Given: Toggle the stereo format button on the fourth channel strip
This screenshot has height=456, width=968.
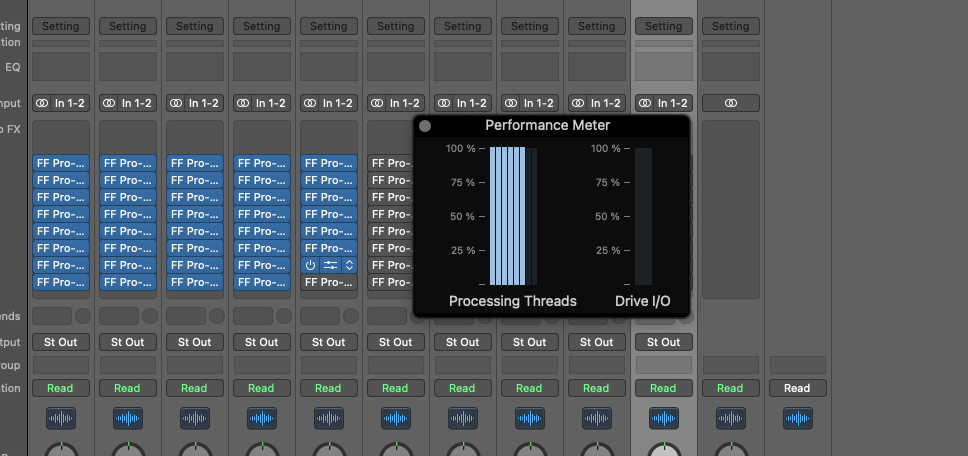Looking at the screenshot, I should 243,103.
